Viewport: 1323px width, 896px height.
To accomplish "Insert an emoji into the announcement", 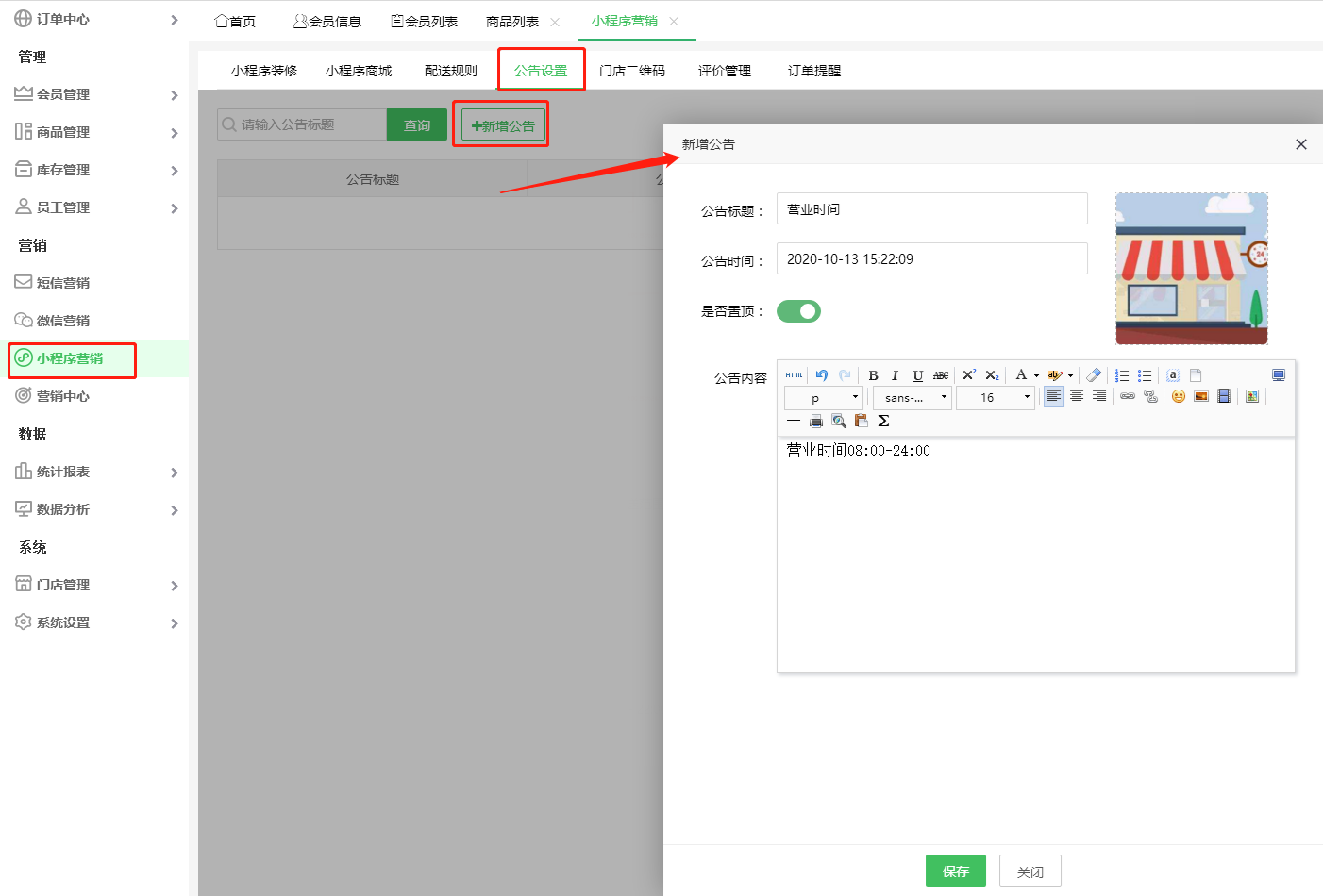I will coord(1178,396).
